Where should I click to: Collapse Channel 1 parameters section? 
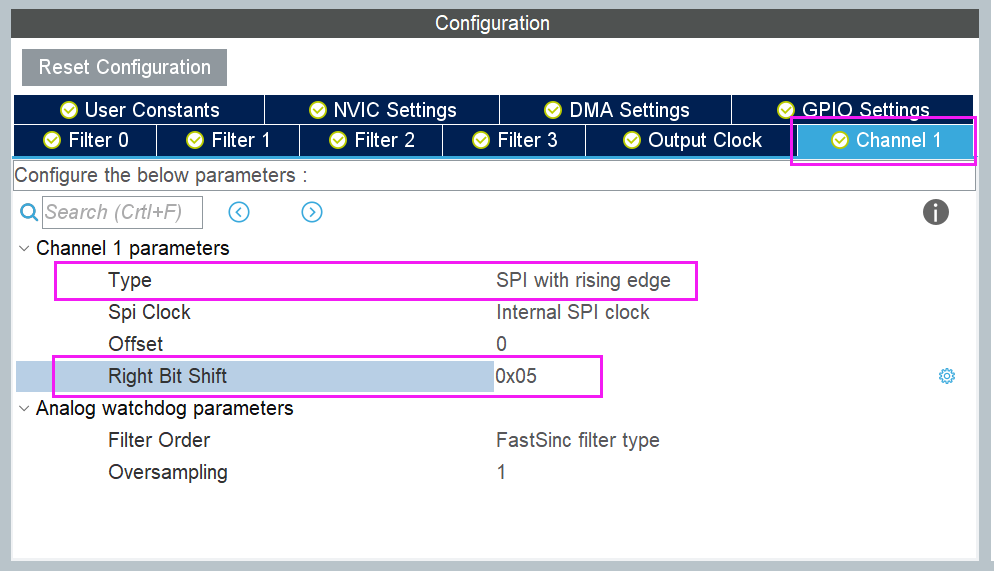click(24, 248)
